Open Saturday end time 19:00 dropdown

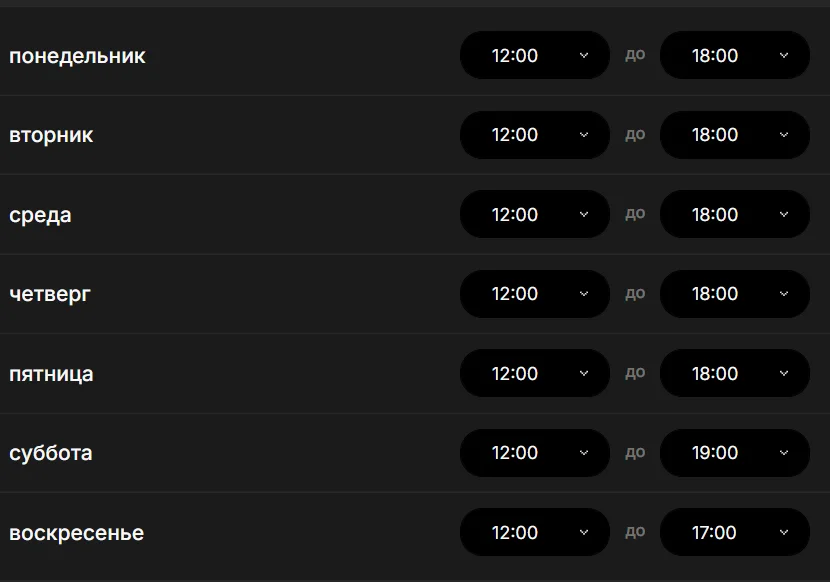tap(734, 453)
